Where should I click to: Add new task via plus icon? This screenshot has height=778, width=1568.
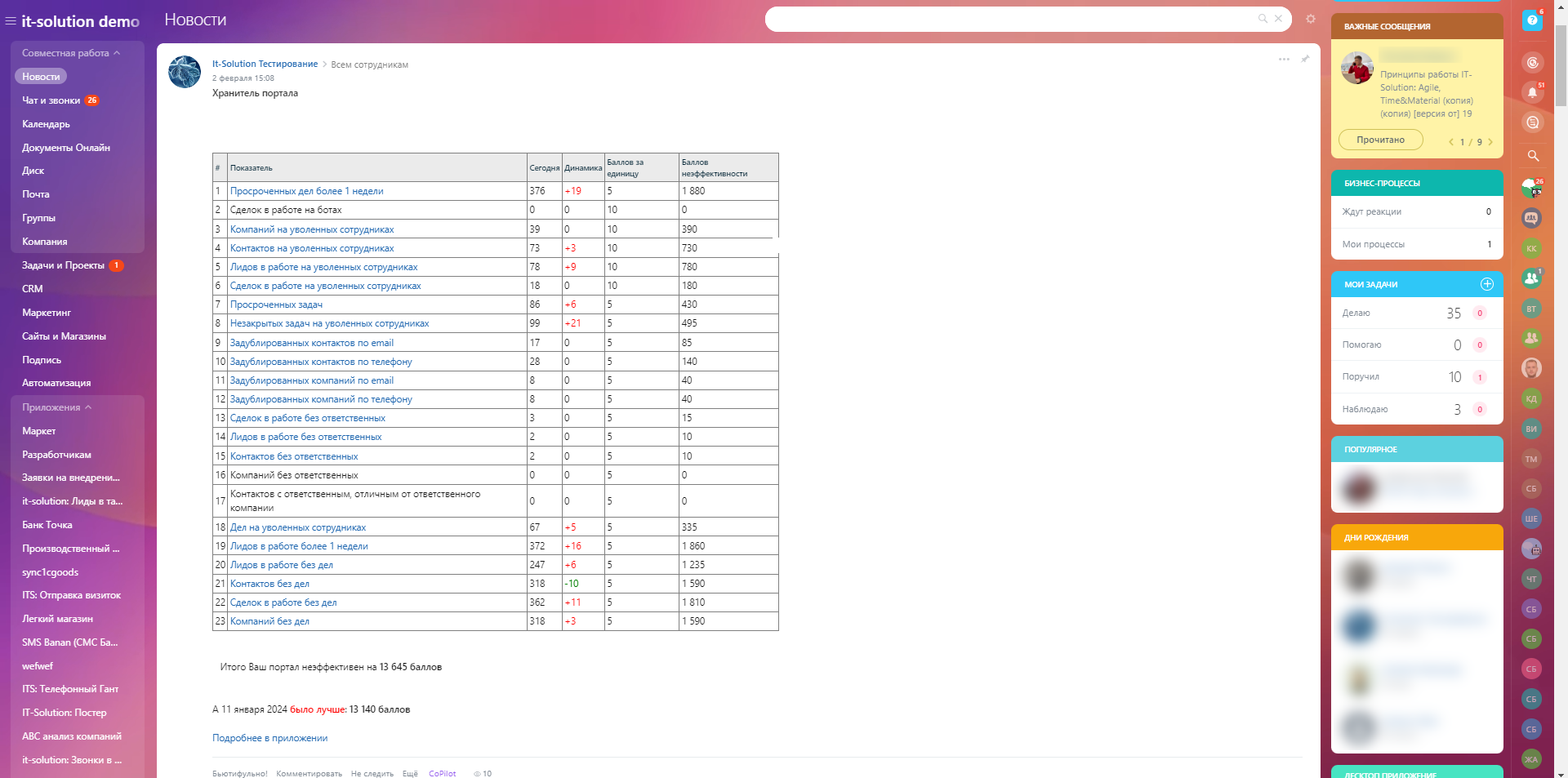[x=1486, y=284]
